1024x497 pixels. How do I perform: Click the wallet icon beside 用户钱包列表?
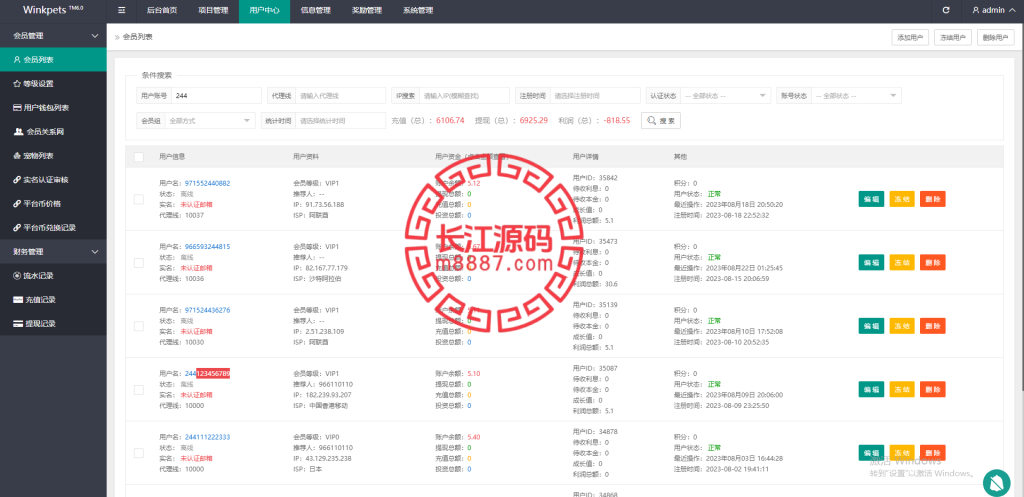(17, 108)
